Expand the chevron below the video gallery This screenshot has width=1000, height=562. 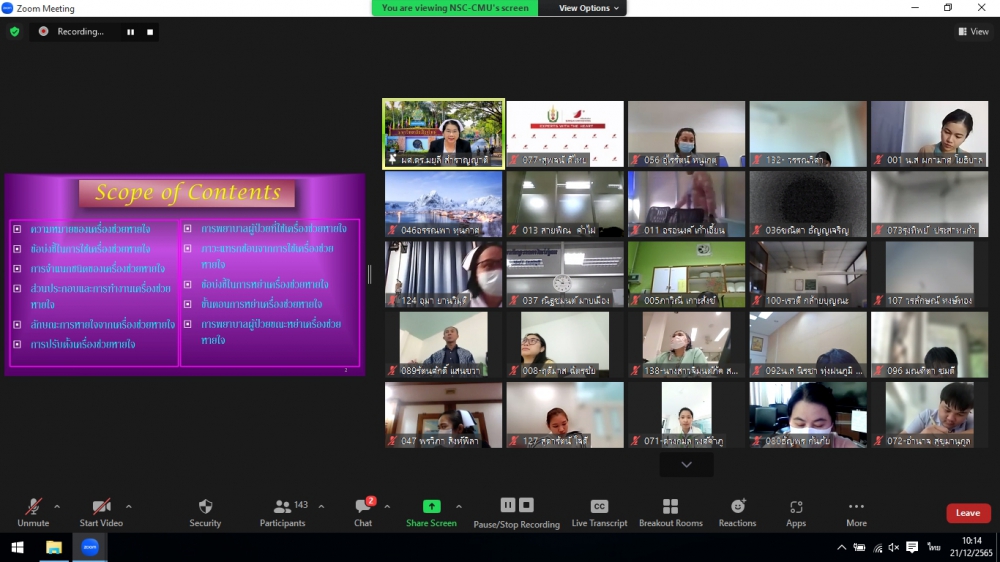pyautogui.click(x=686, y=465)
